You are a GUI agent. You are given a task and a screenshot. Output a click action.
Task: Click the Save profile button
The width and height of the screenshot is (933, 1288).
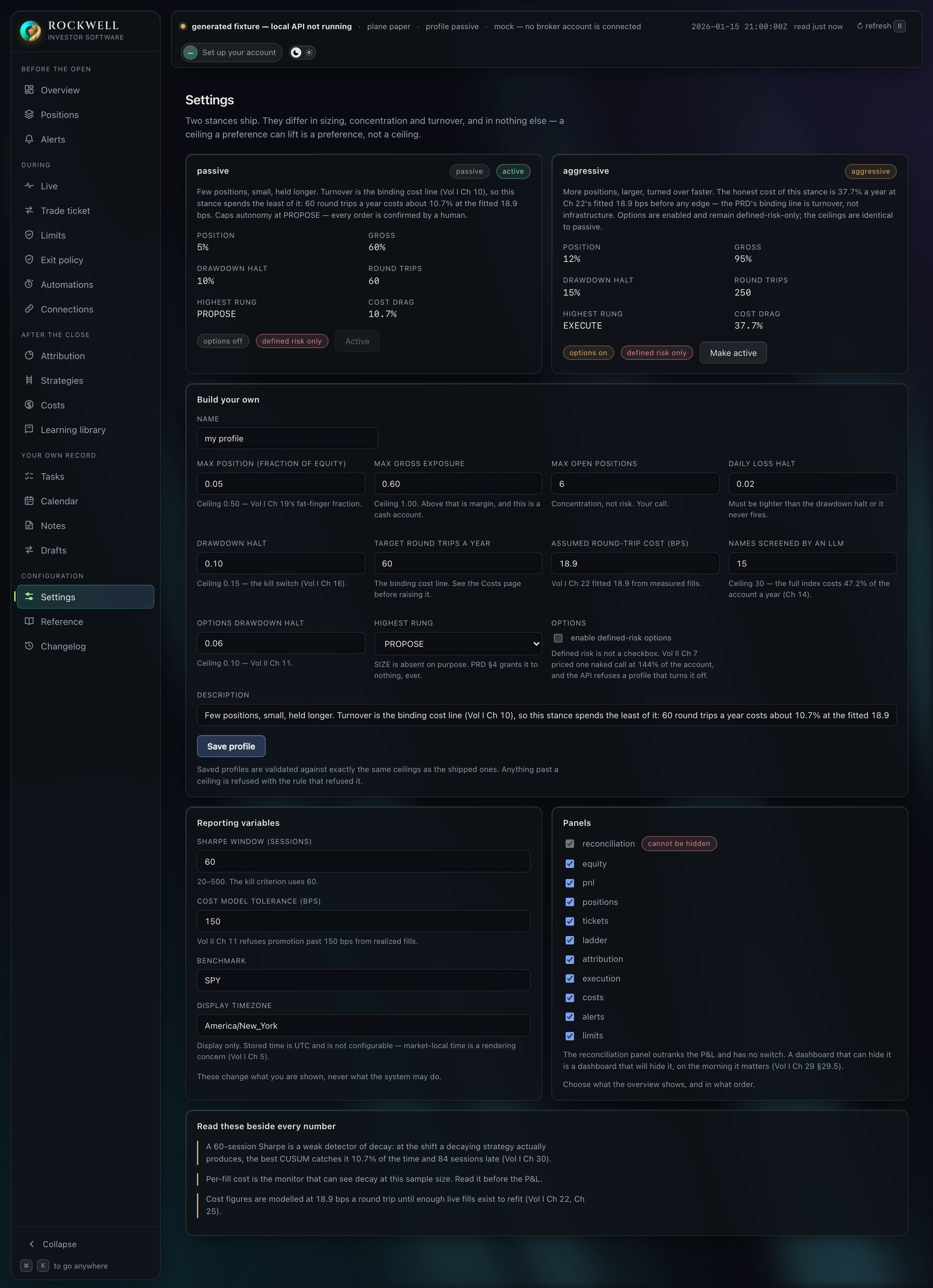[x=231, y=746]
